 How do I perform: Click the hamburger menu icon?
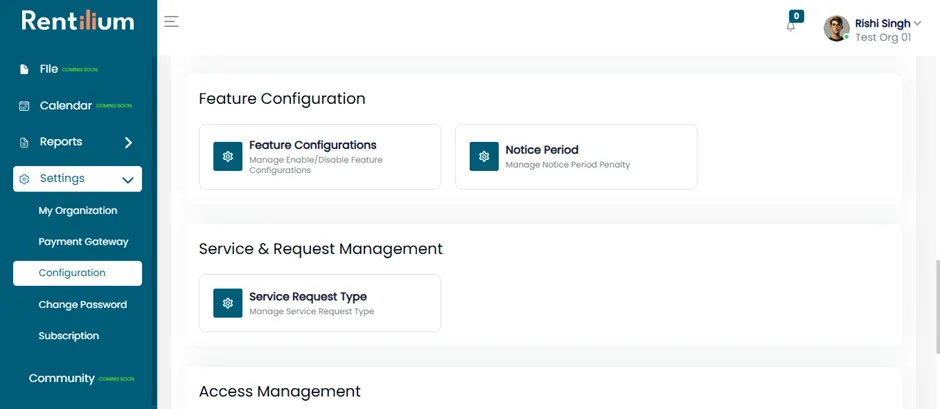[171, 22]
